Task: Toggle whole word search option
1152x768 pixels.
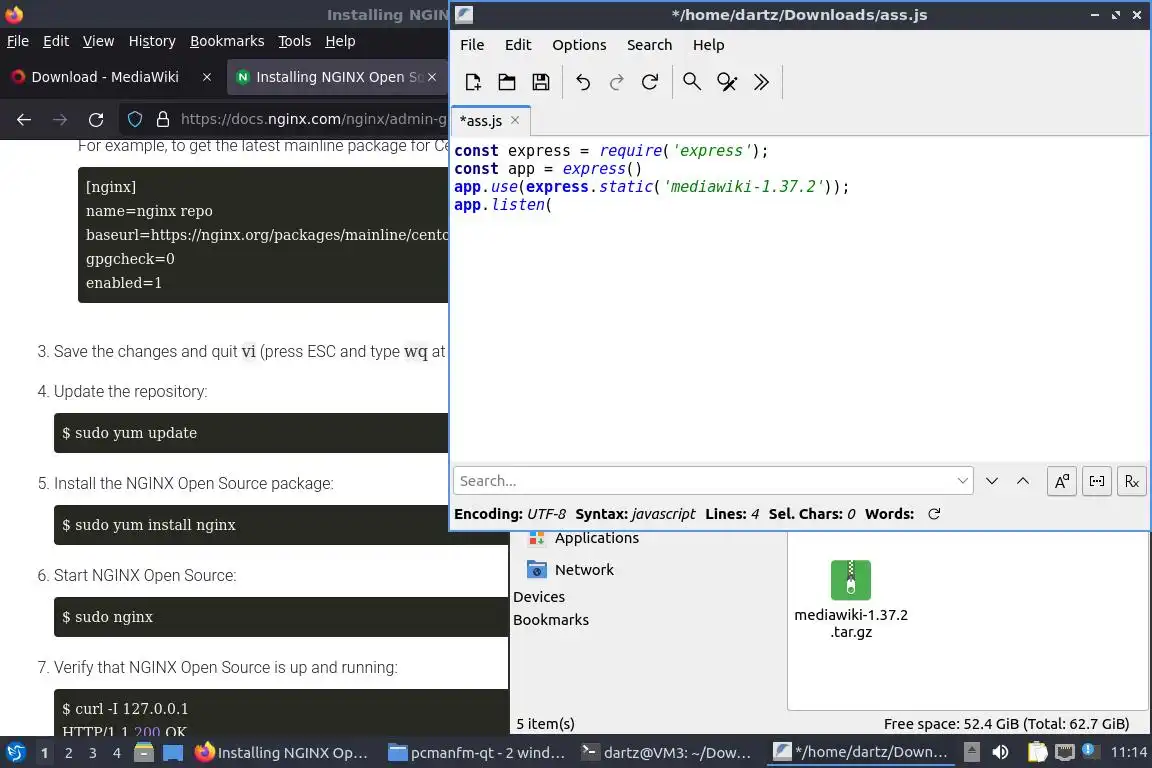Action: pos(1097,481)
